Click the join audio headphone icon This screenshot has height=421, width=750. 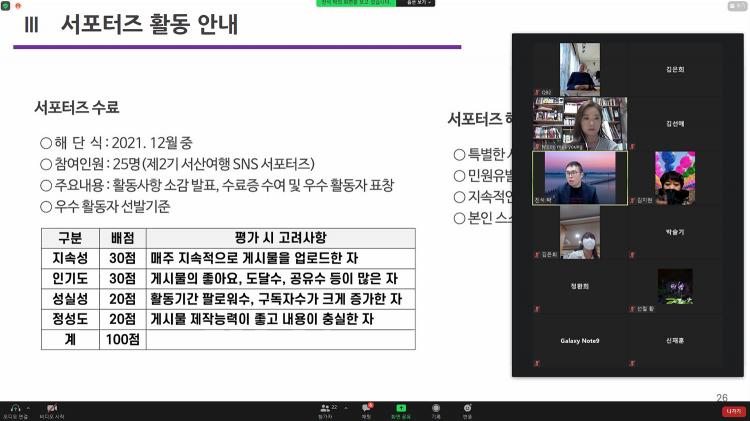(16, 407)
